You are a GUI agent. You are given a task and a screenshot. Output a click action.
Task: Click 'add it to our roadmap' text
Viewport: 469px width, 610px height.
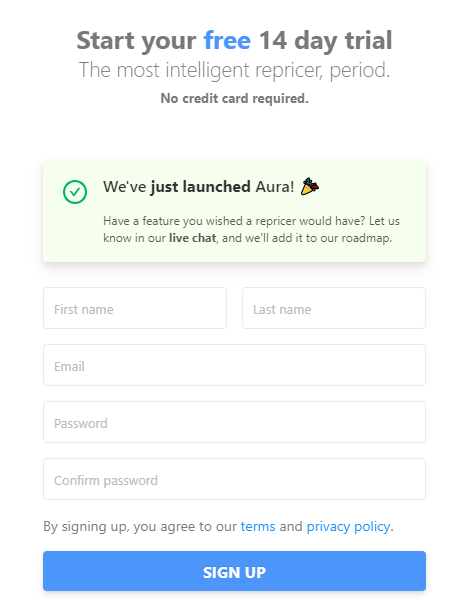[332, 238]
